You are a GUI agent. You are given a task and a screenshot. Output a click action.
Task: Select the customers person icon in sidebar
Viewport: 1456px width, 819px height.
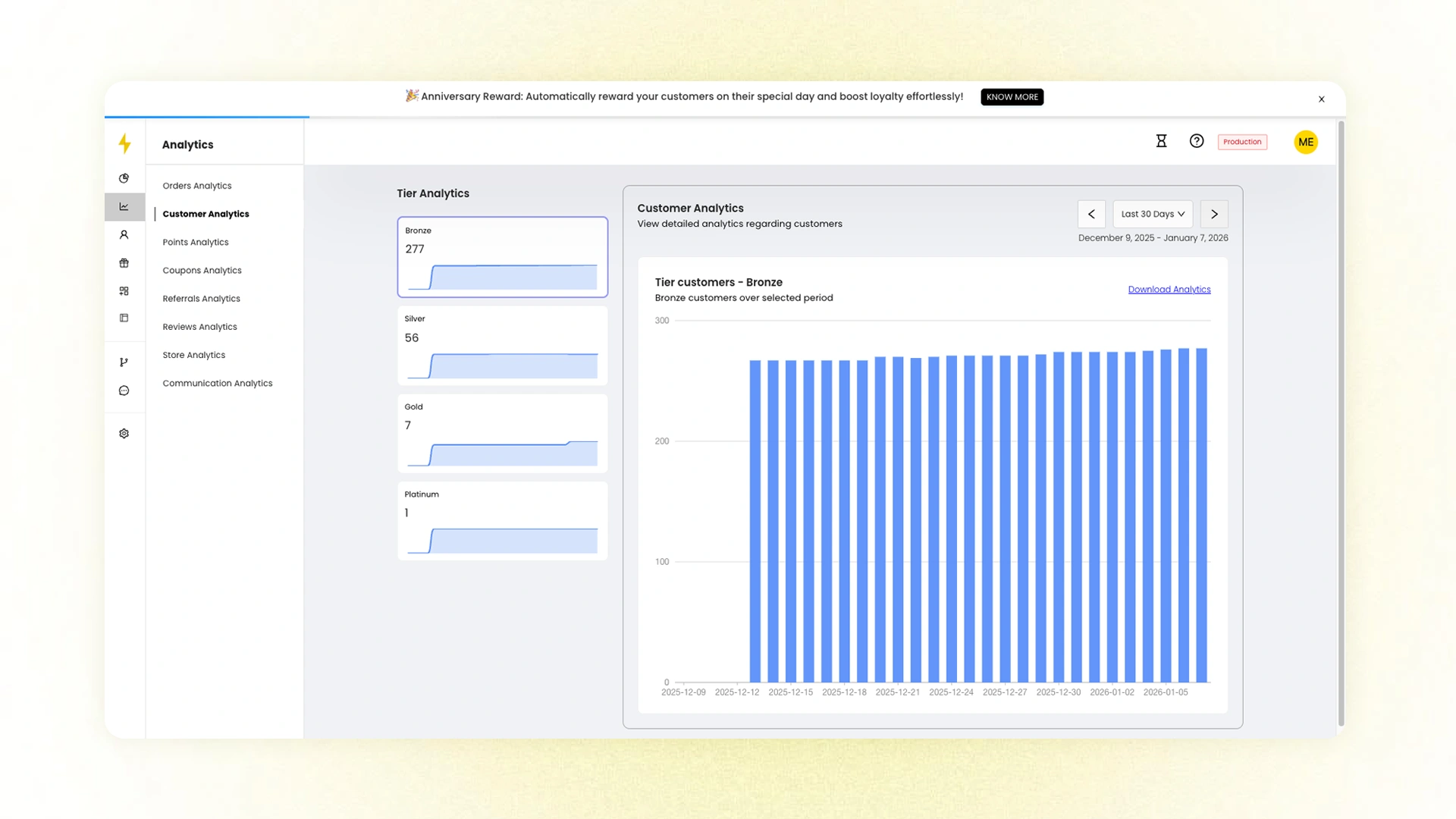pos(124,235)
